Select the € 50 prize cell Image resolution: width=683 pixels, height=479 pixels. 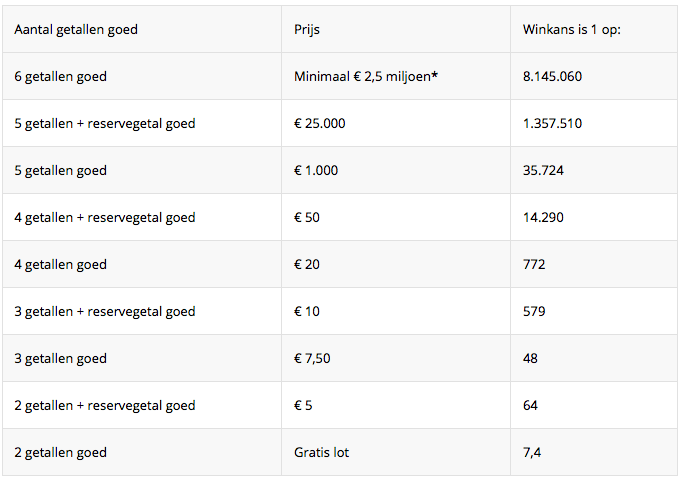(307, 217)
